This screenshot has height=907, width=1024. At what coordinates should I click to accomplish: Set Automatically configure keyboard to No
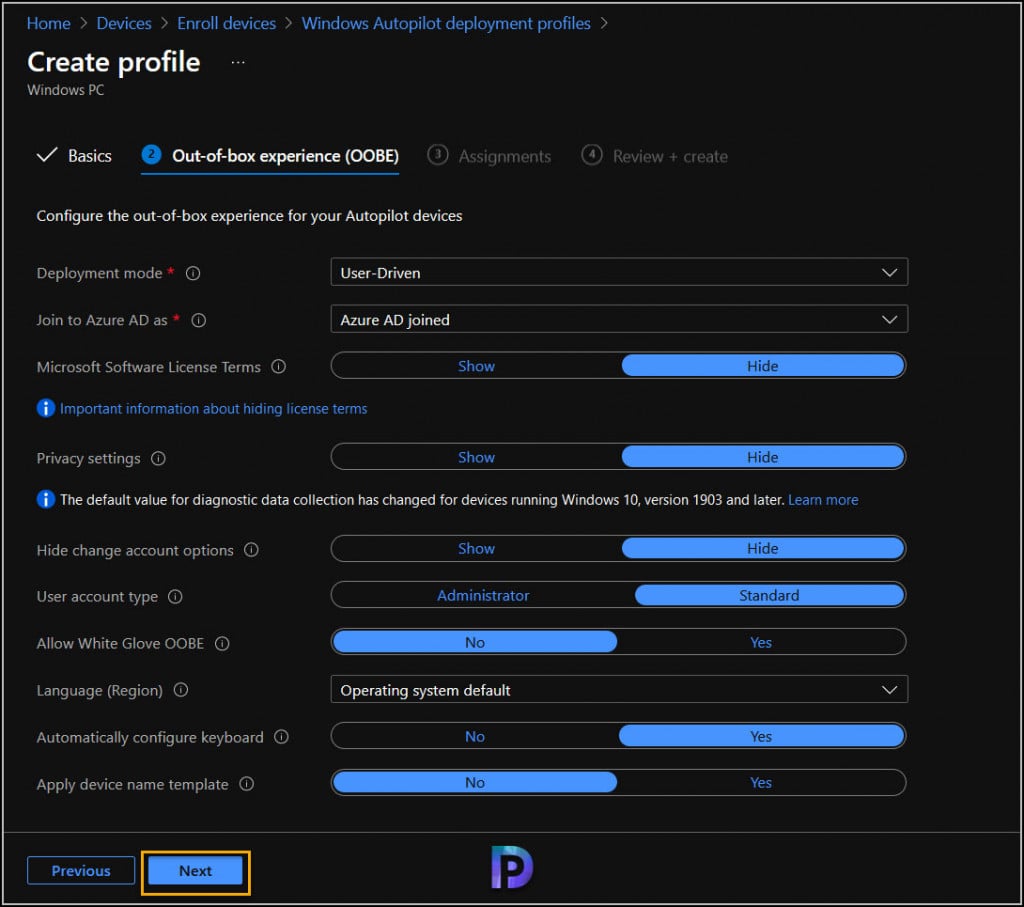475,737
